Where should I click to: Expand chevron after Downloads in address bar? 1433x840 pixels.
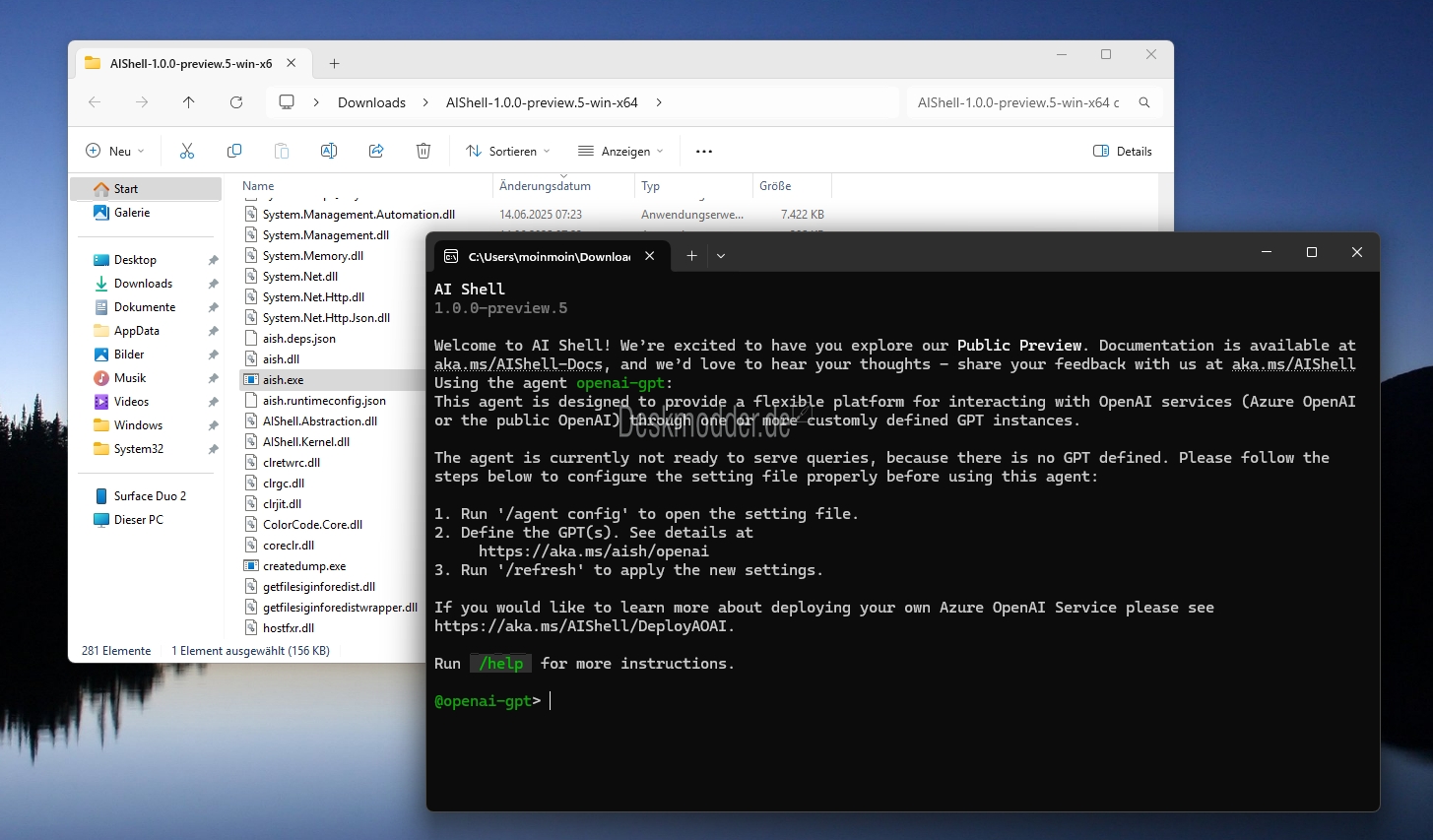coord(425,102)
